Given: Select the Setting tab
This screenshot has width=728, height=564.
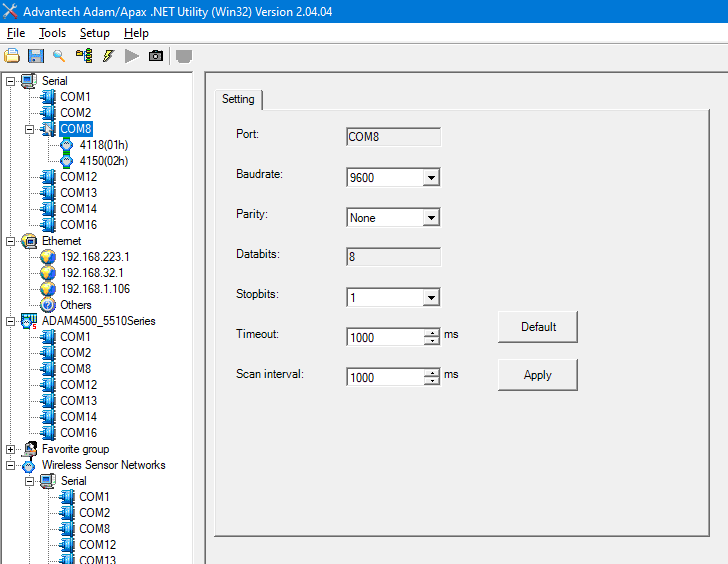Looking at the screenshot, I should (238, 99).
